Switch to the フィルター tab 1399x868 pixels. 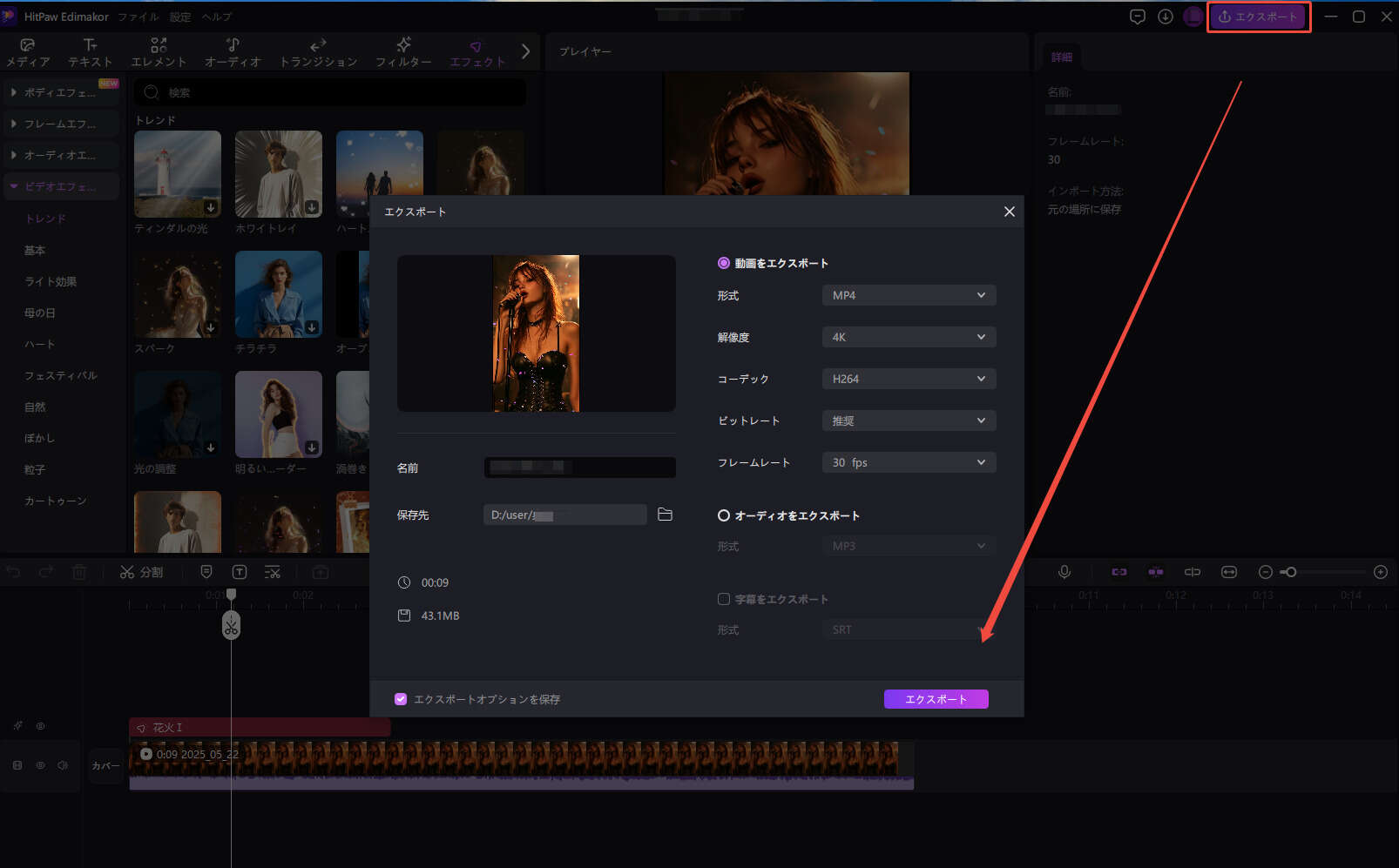[403, 52]
